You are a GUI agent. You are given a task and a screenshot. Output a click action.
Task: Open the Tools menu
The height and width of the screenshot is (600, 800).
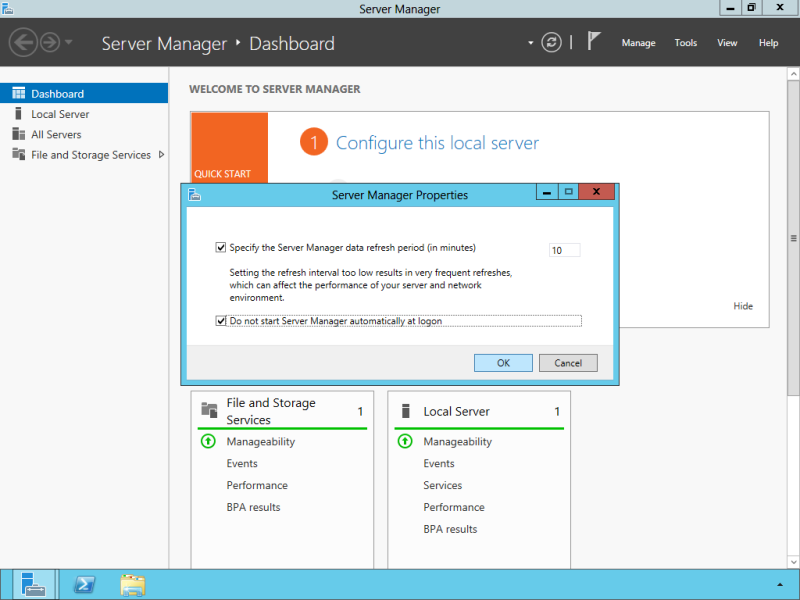685,43
